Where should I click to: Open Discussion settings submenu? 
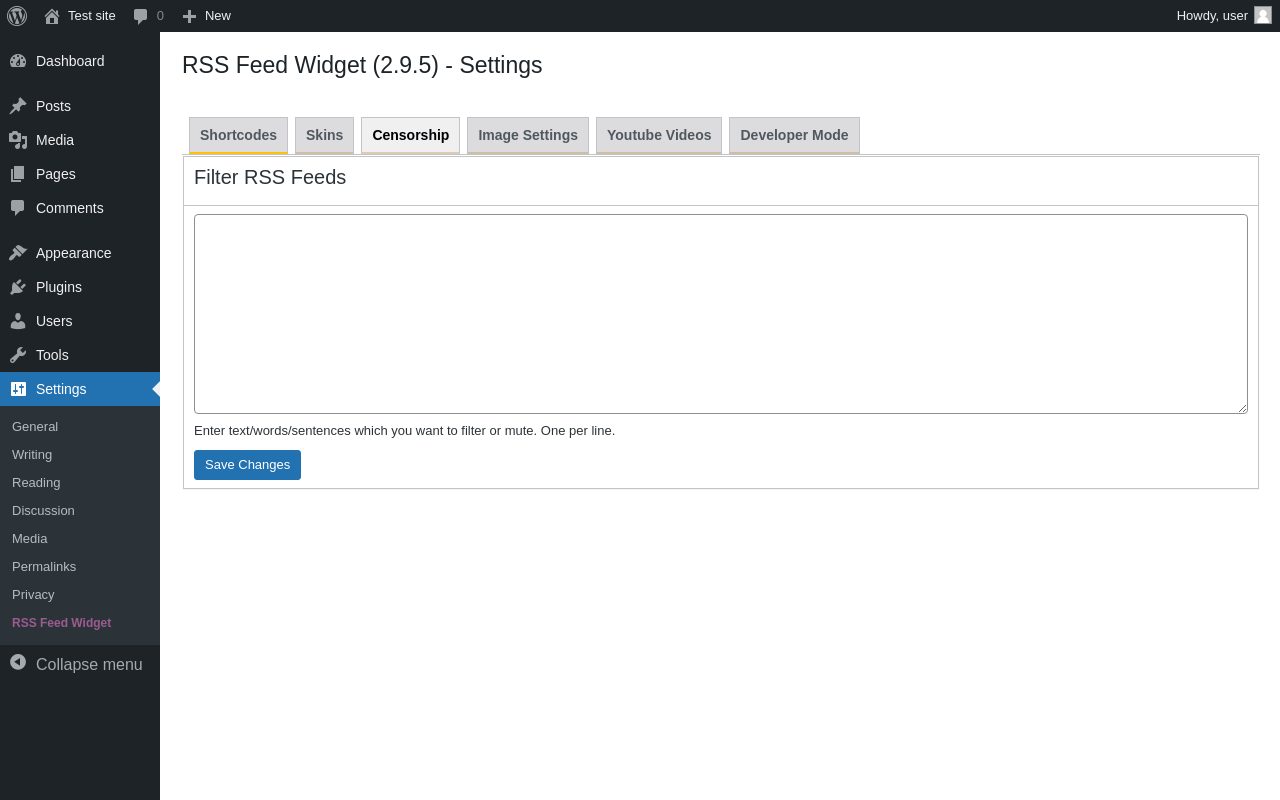(x=43, y=511)
